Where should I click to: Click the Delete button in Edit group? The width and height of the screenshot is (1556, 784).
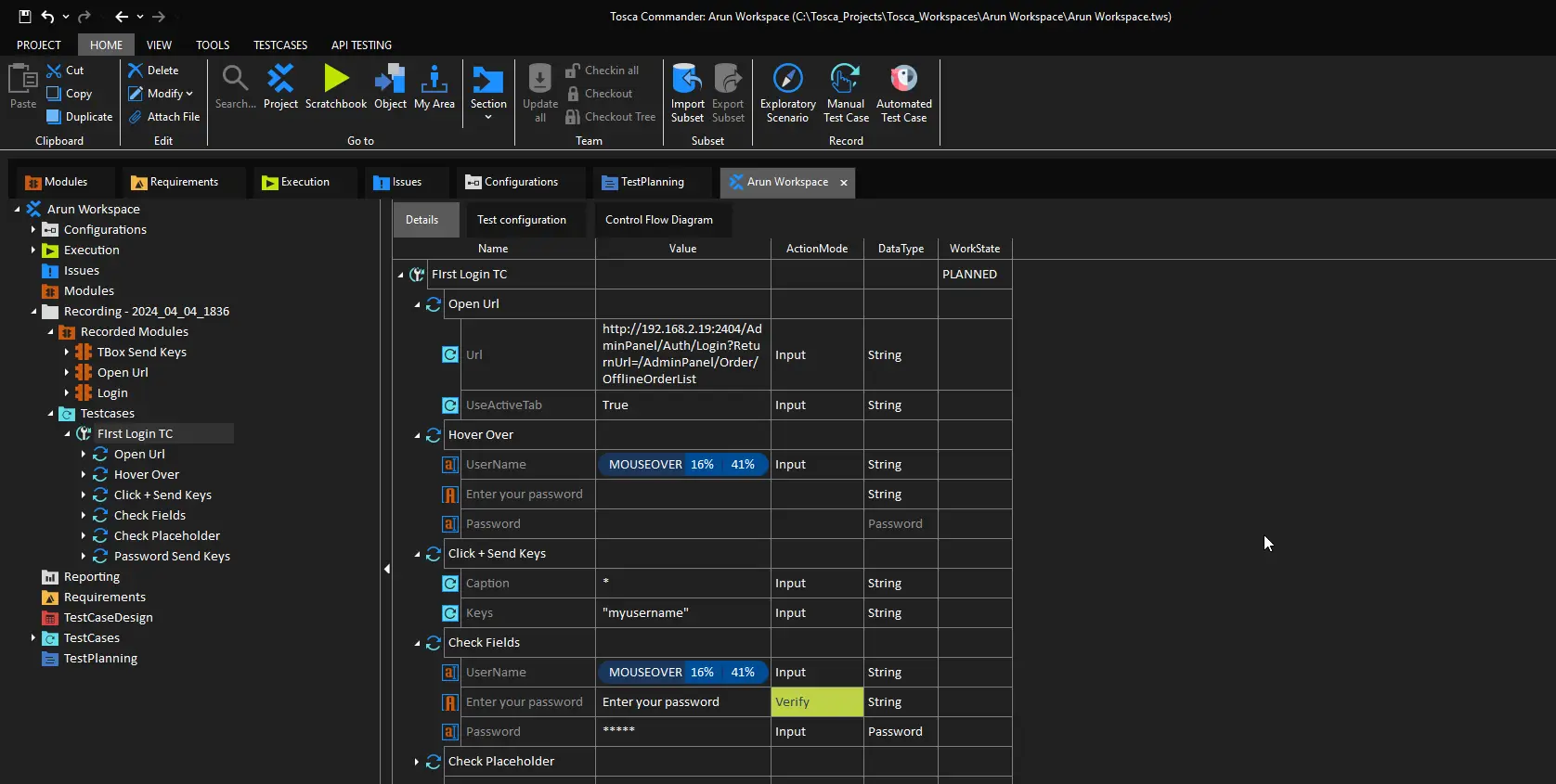point(154,71)
